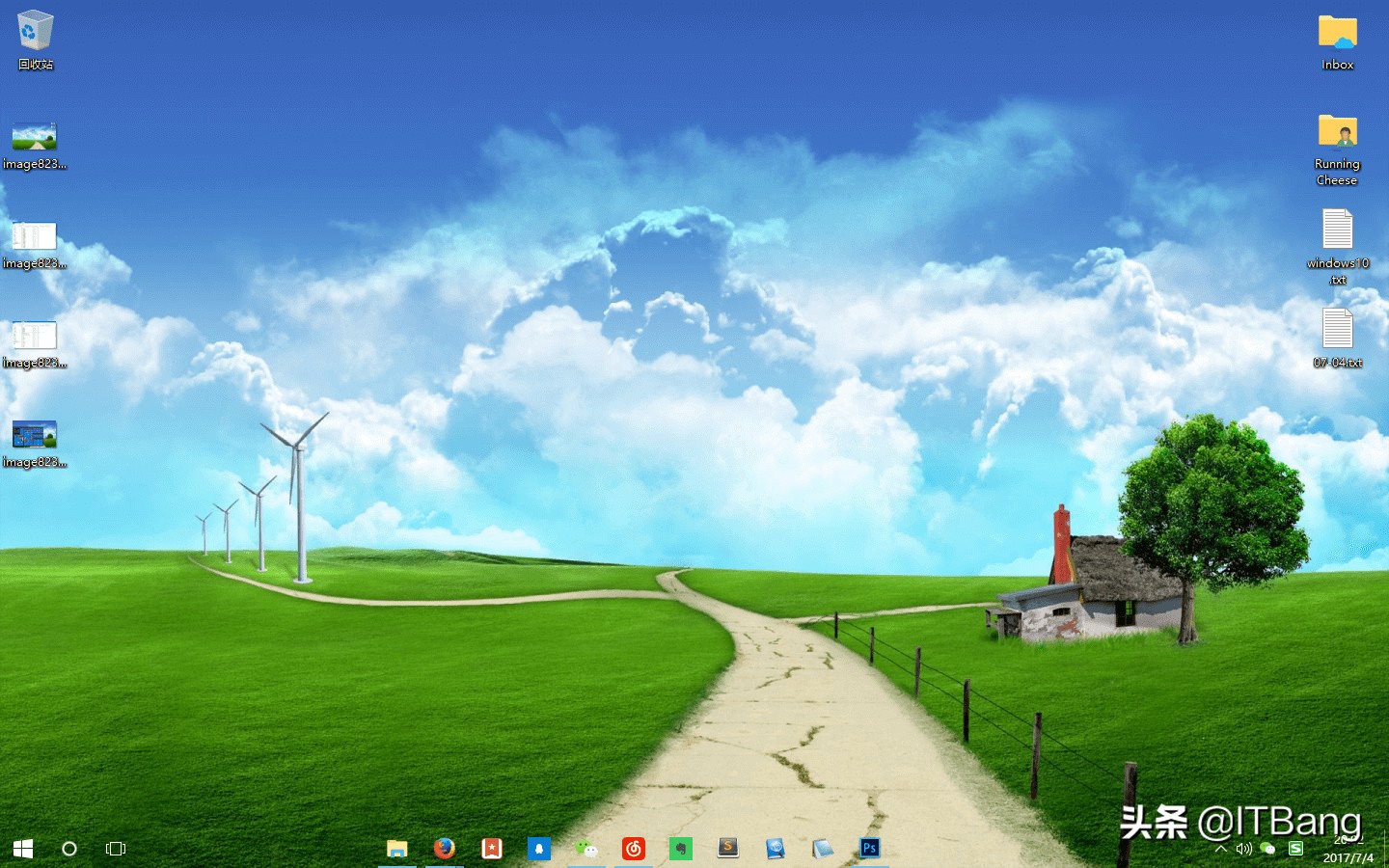Open the clock showing 2017/7/4
The width and height of the screenshot is (1389, 868).
[1350, 849]
